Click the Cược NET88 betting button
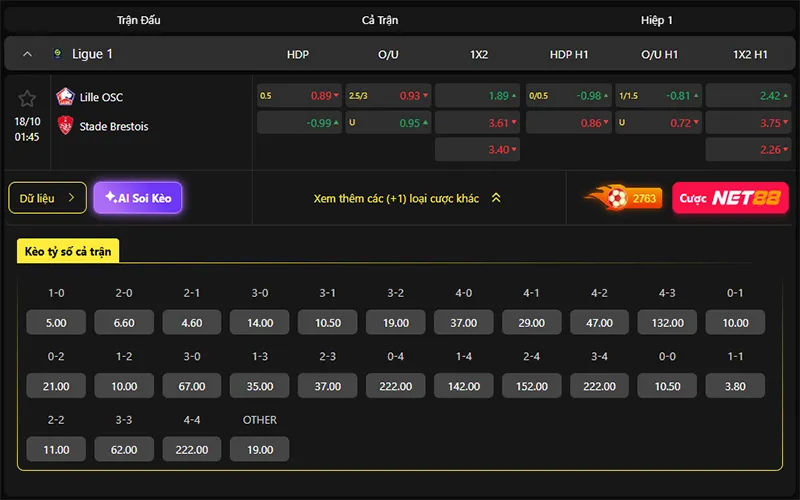 click(730, 198)
